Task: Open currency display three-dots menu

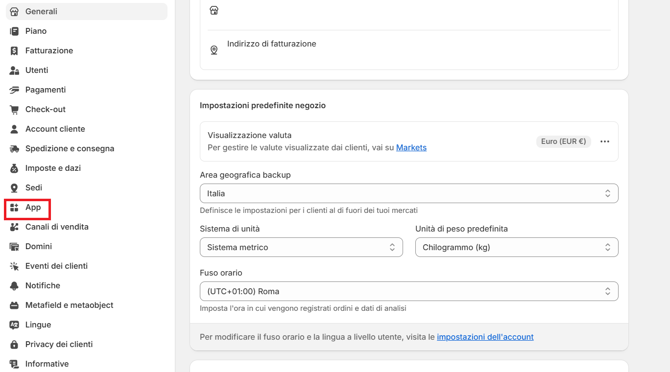Action: tap(605, 141)
